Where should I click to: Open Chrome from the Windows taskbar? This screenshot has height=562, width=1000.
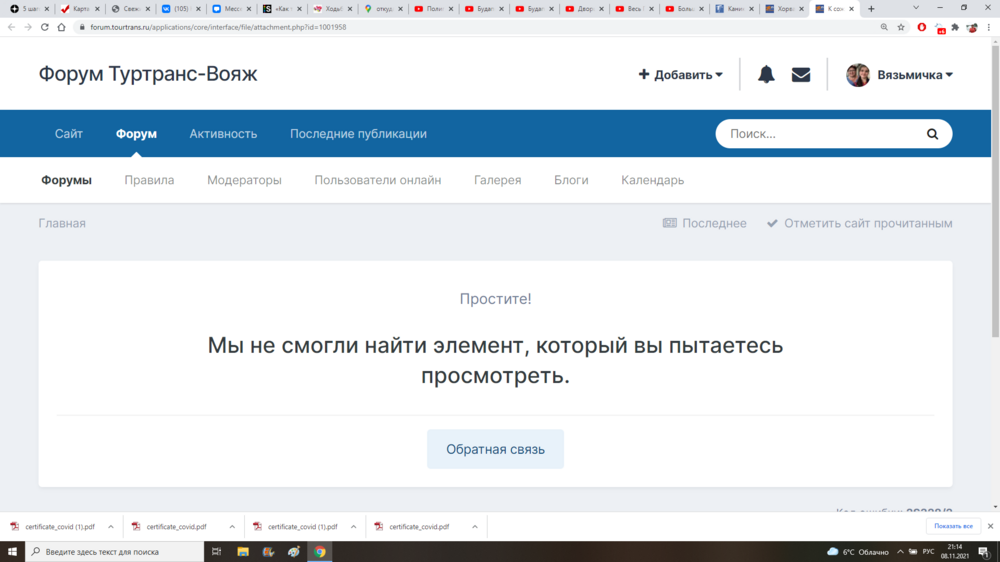click(320, 551)
